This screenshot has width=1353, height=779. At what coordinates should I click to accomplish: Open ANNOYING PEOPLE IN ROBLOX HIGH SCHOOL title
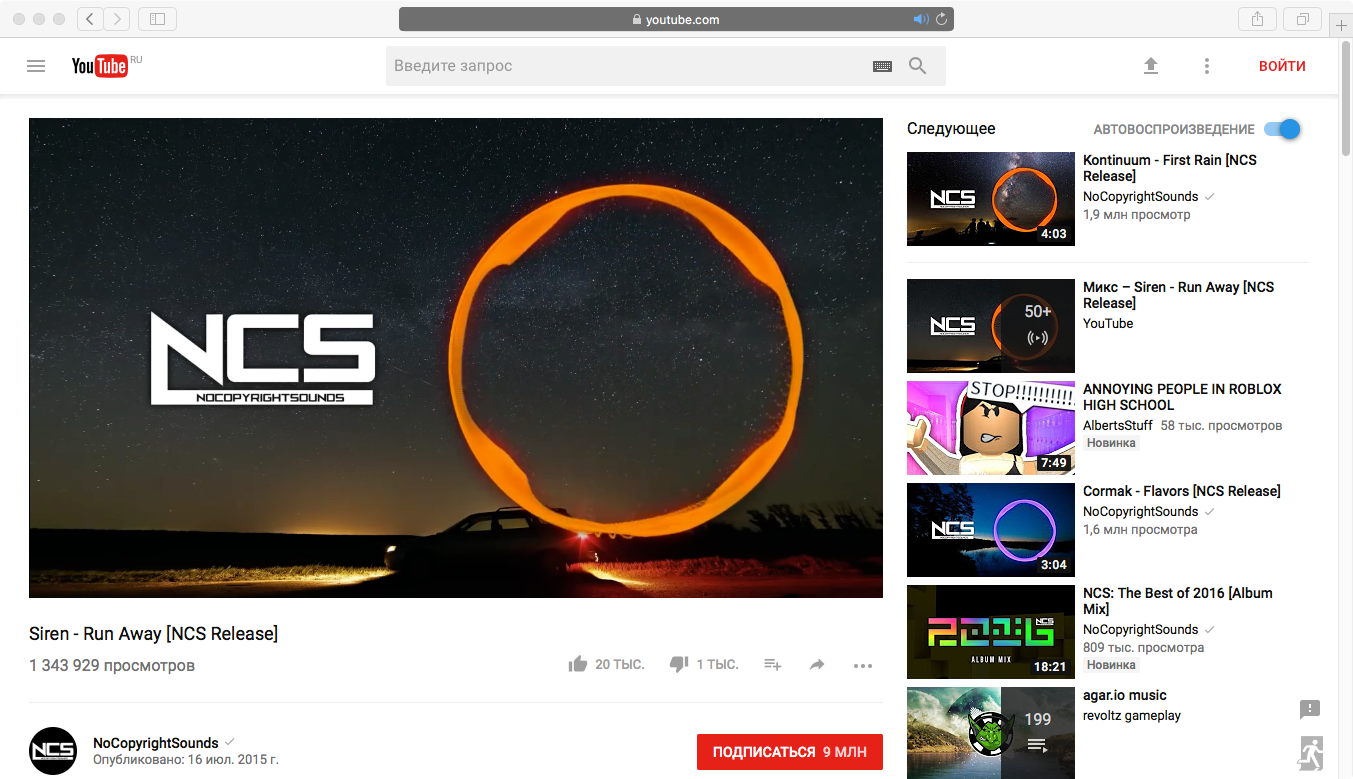pyautogui.click(x=1182, y=397)
